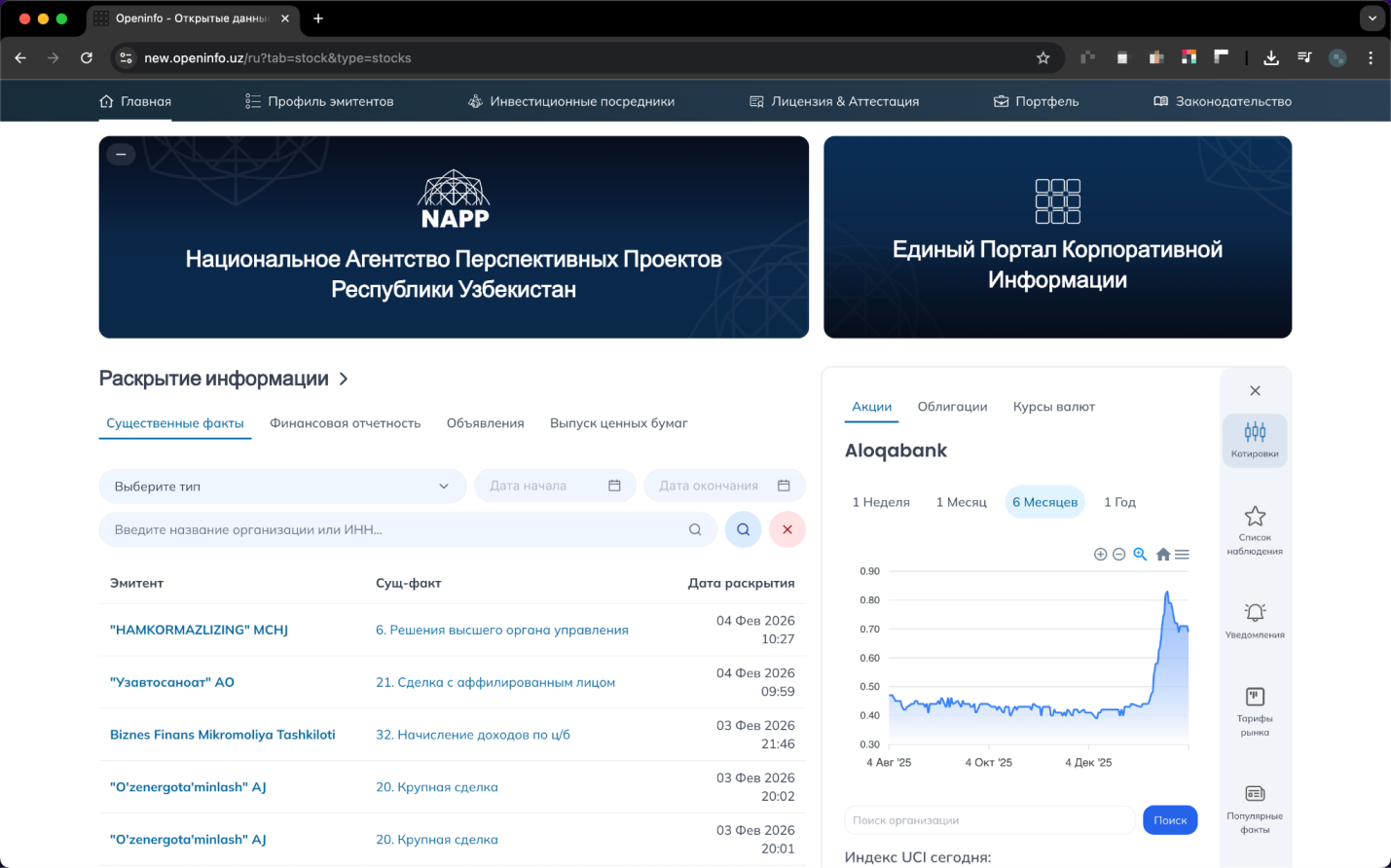Open the NAPP agency banner

(454, 237)
